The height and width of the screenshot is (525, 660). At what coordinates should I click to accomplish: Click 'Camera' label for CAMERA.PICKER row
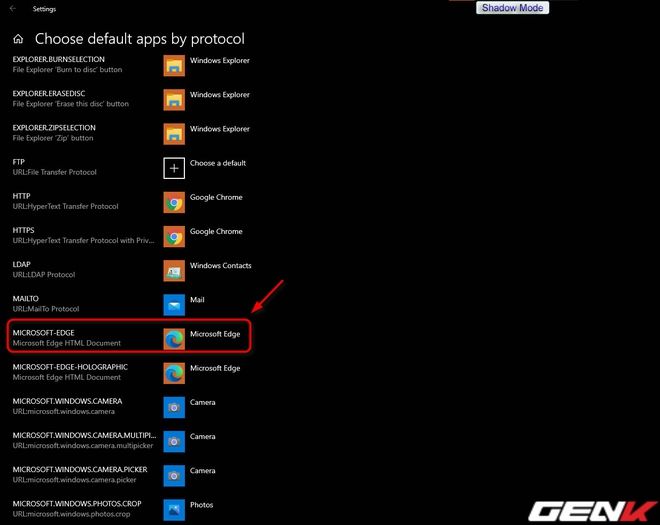pos(202,471)
